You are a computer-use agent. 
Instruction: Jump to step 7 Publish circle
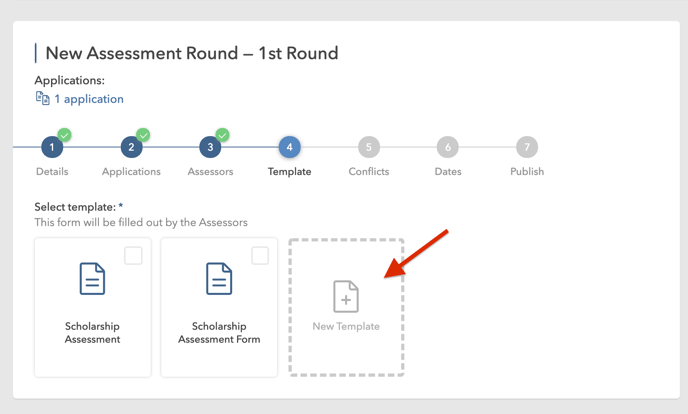pyautogui.click(x=527, y=147)
